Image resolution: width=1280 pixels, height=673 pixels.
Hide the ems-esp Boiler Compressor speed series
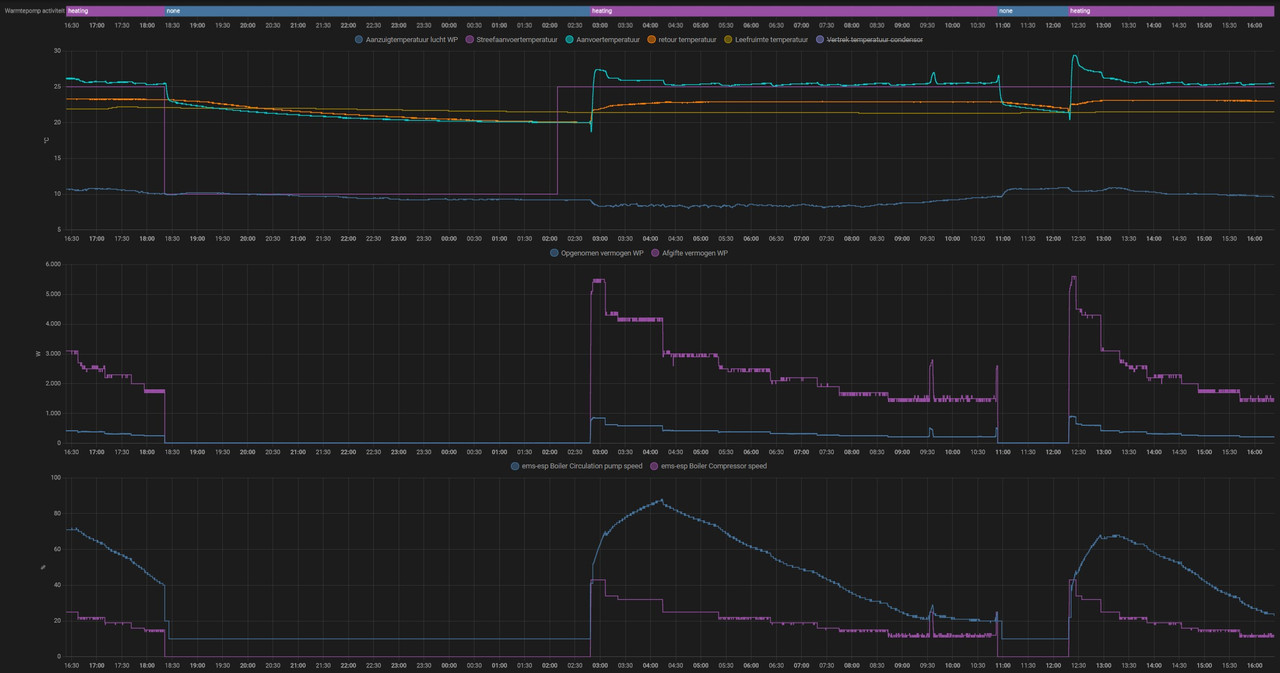tap(714, 466)
